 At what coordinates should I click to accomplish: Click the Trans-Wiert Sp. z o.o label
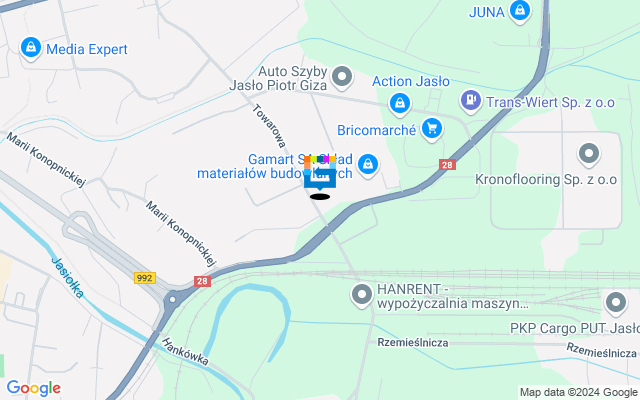[550, 102]
